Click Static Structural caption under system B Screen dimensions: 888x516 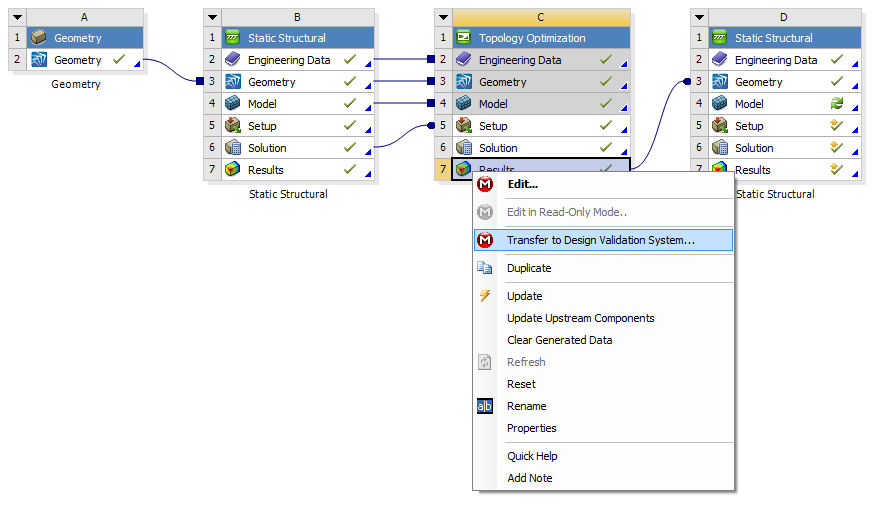pos(288,194)
